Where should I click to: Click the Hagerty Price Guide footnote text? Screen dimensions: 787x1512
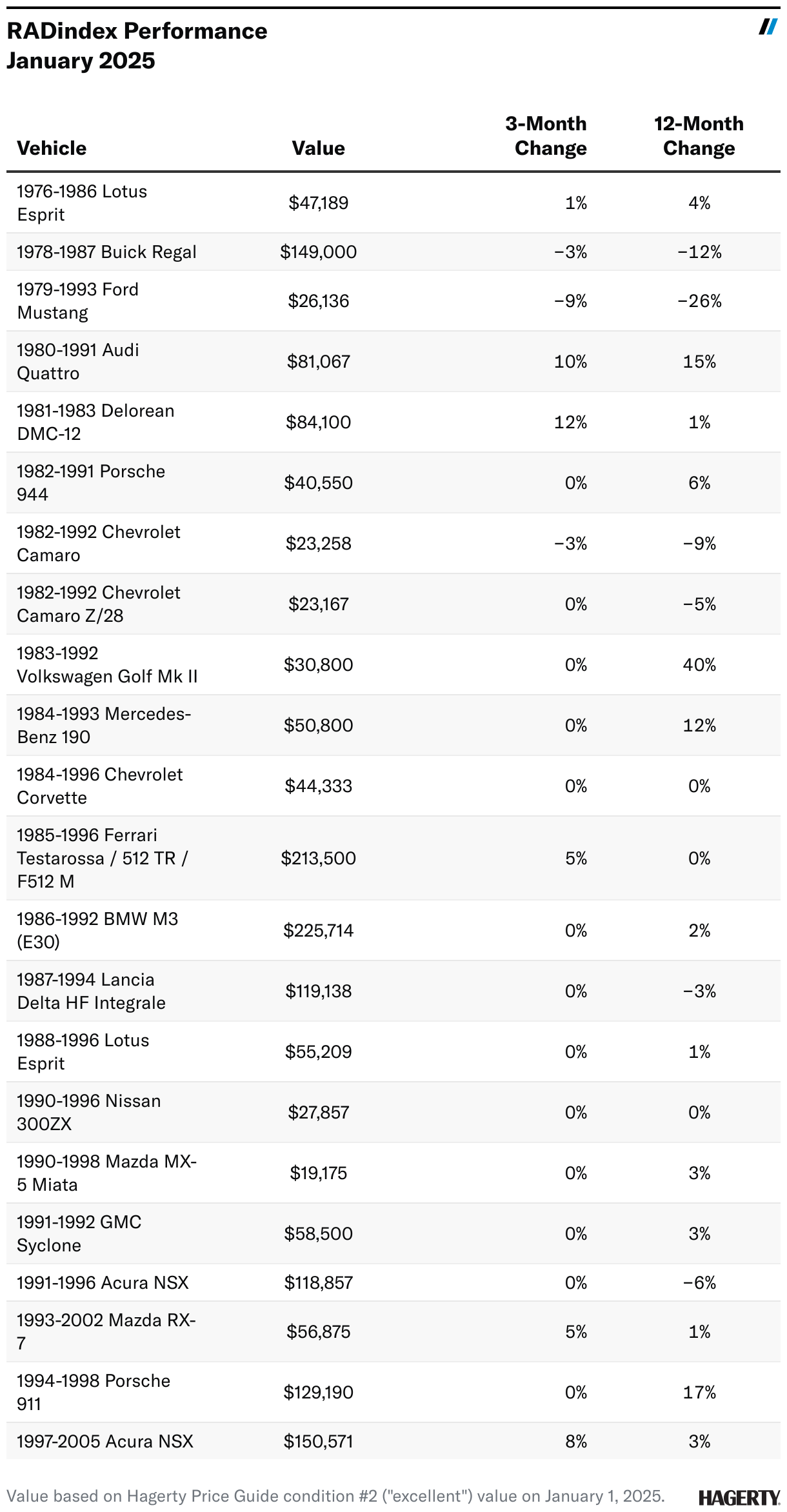pos(335,1497)
